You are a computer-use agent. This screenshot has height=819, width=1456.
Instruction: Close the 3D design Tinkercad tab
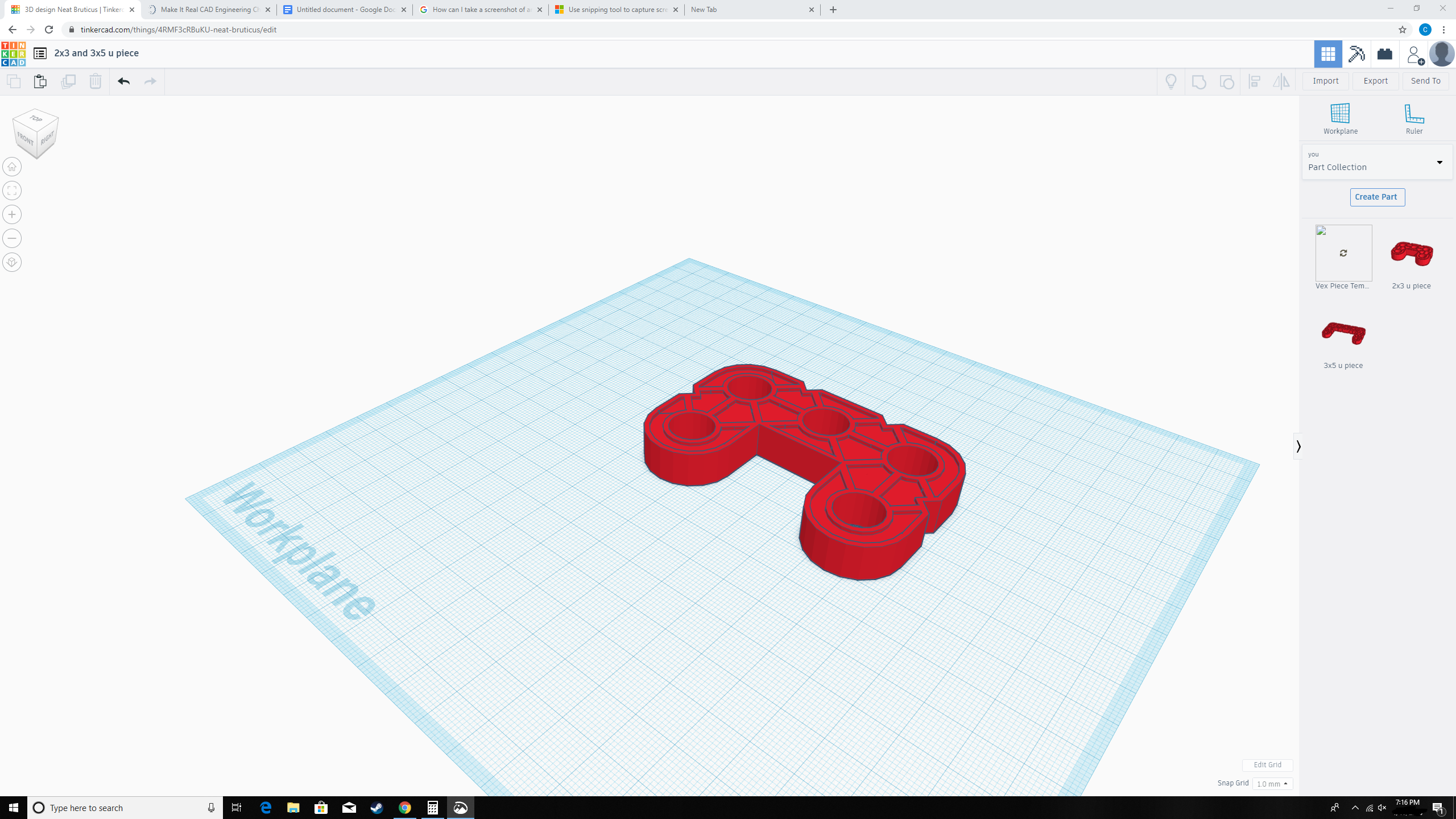click(x=132, y=10)
